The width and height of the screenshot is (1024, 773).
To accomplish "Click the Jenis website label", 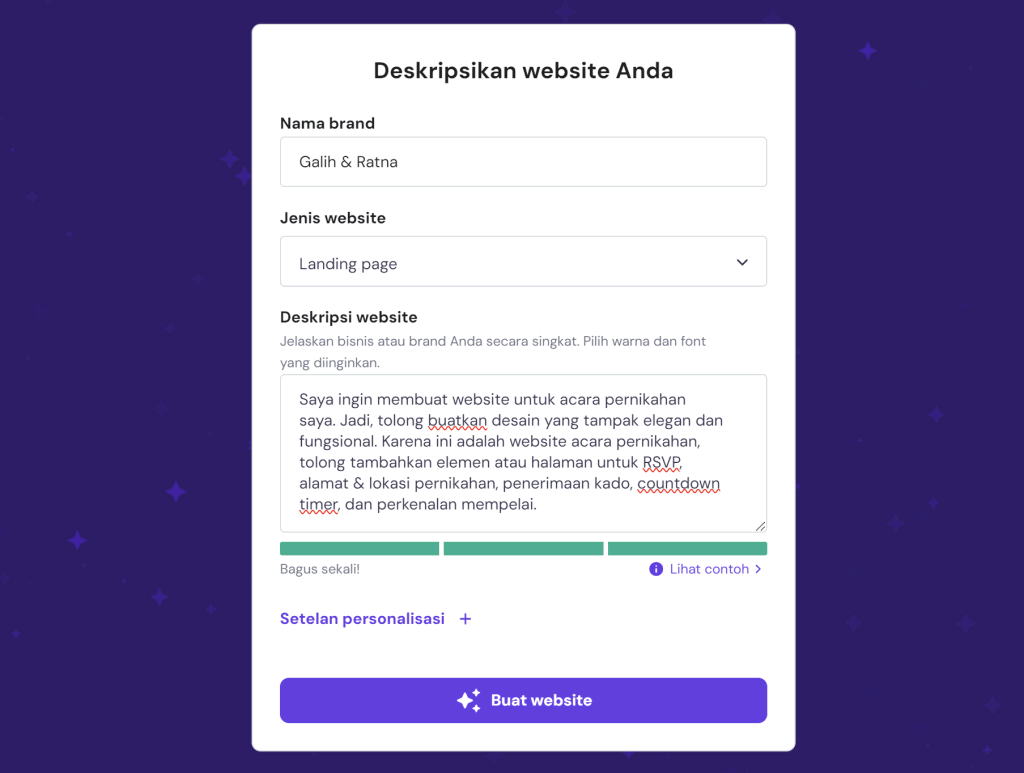I will click(x=332, y=218).
